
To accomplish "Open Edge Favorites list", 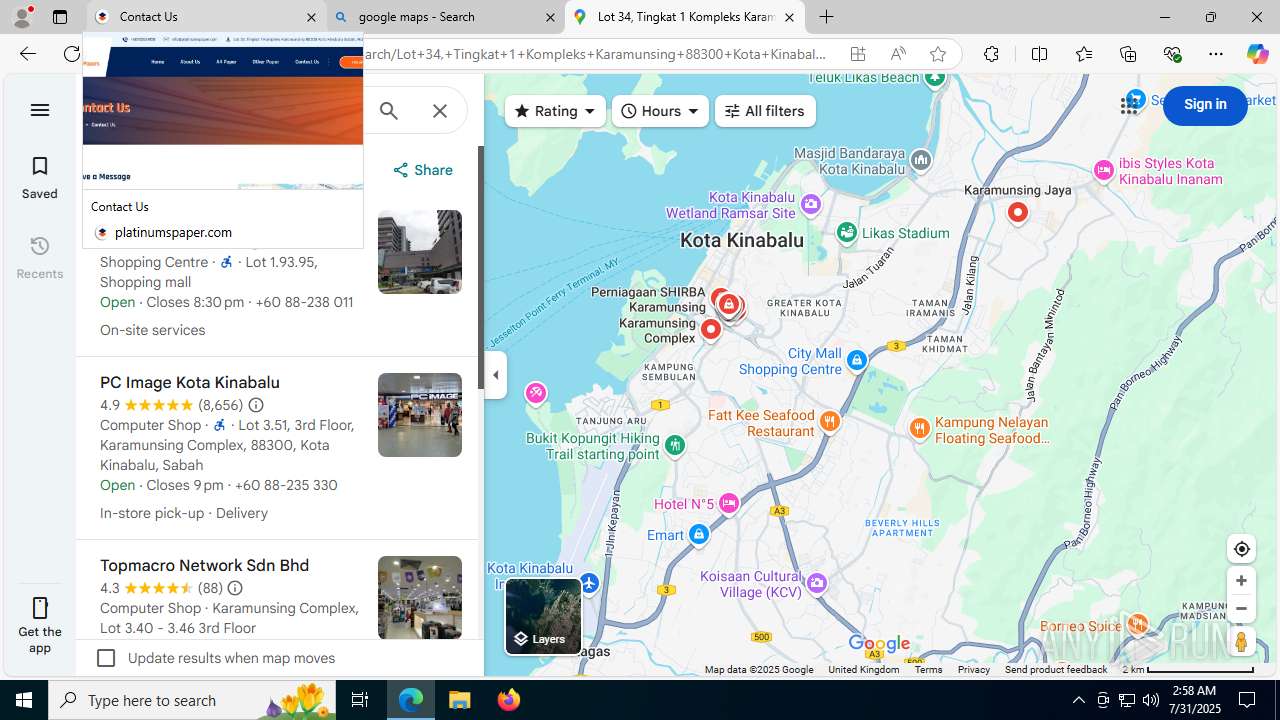I will [1083, 54].
